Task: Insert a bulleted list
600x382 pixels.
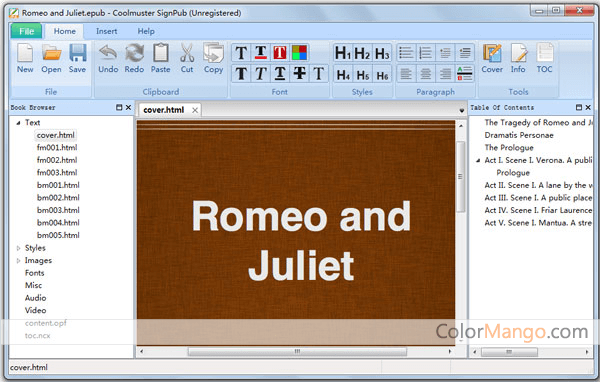Action: coord(406,53)
